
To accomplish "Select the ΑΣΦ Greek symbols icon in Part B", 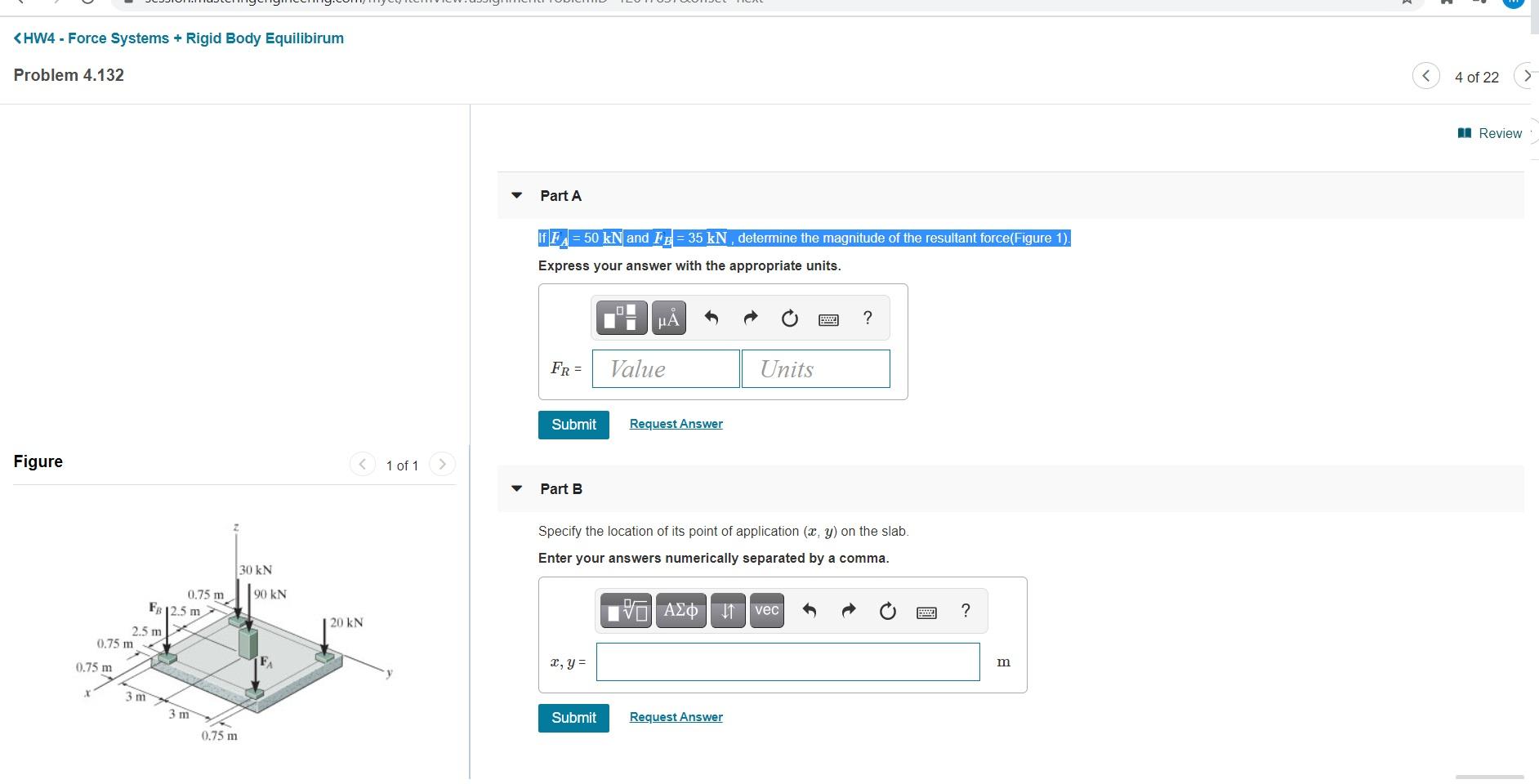I will 680,610.
